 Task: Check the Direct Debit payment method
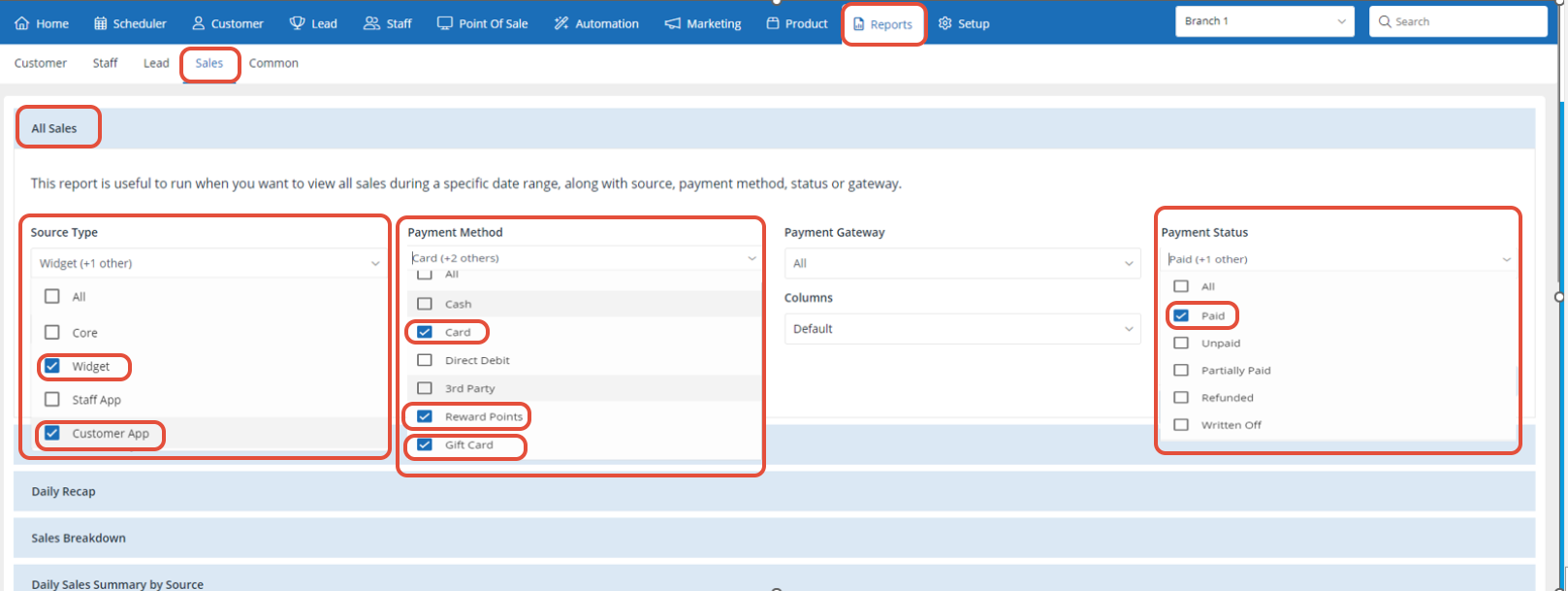425,360
